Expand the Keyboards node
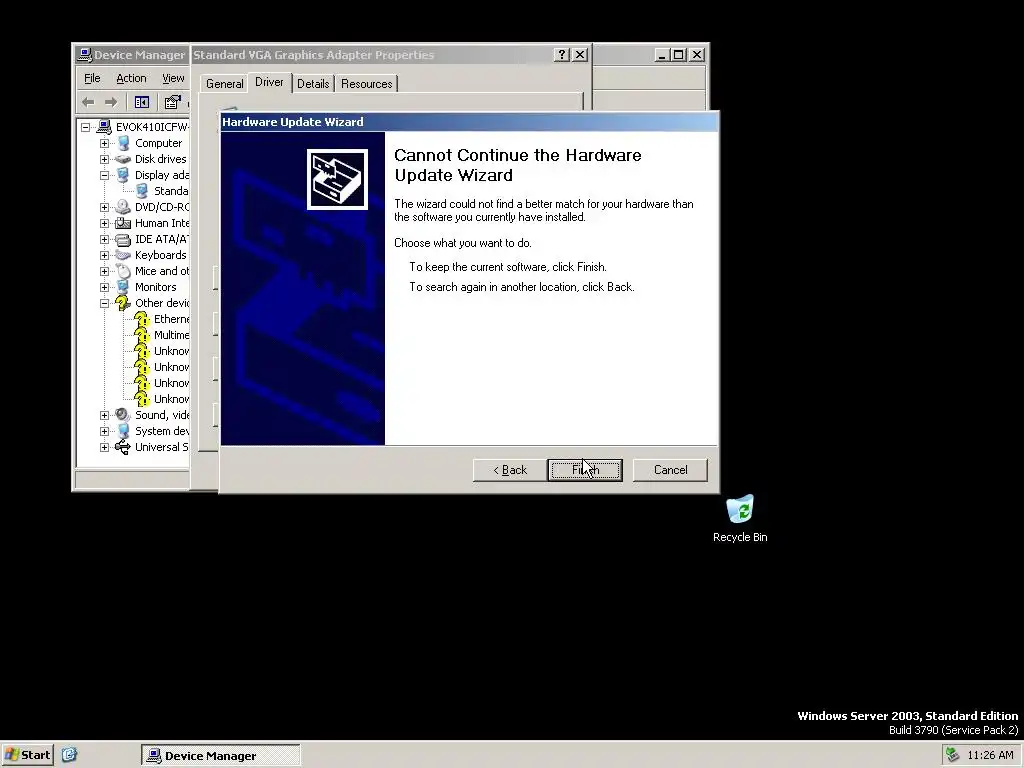 pyautogui.click(x=104, y=255)
